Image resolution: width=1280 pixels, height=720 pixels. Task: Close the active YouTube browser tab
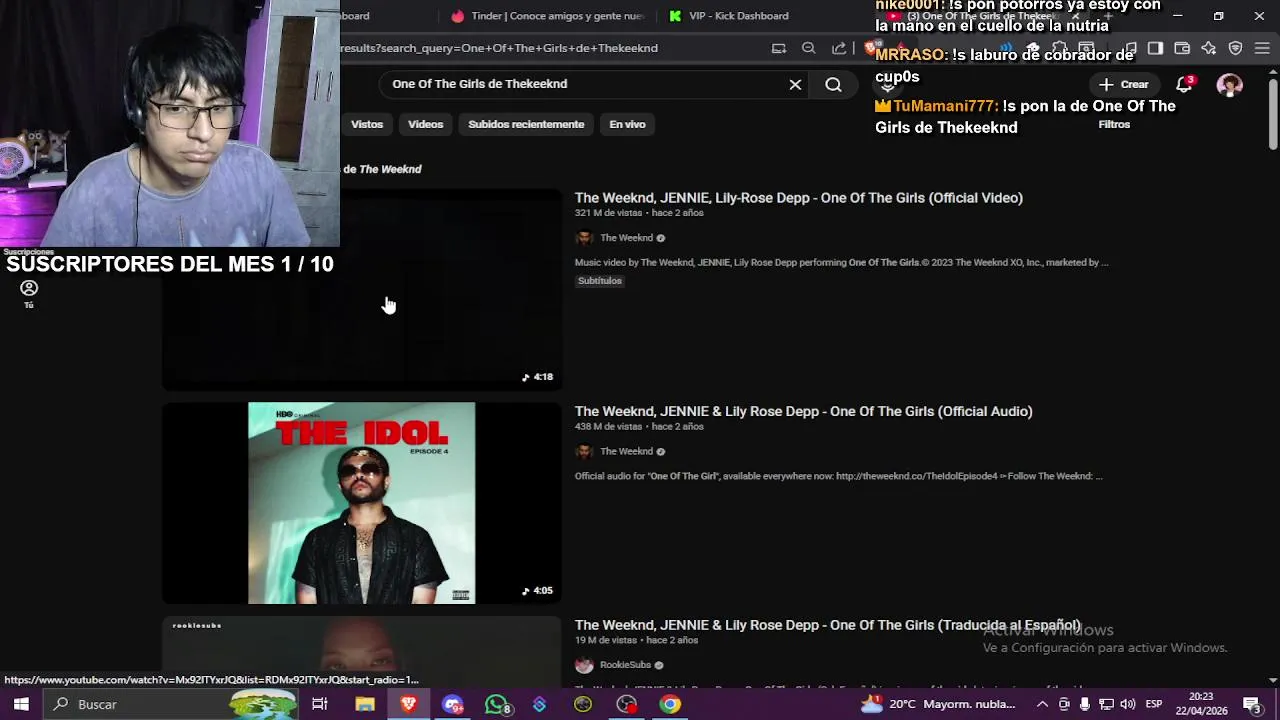[1077, 16]
